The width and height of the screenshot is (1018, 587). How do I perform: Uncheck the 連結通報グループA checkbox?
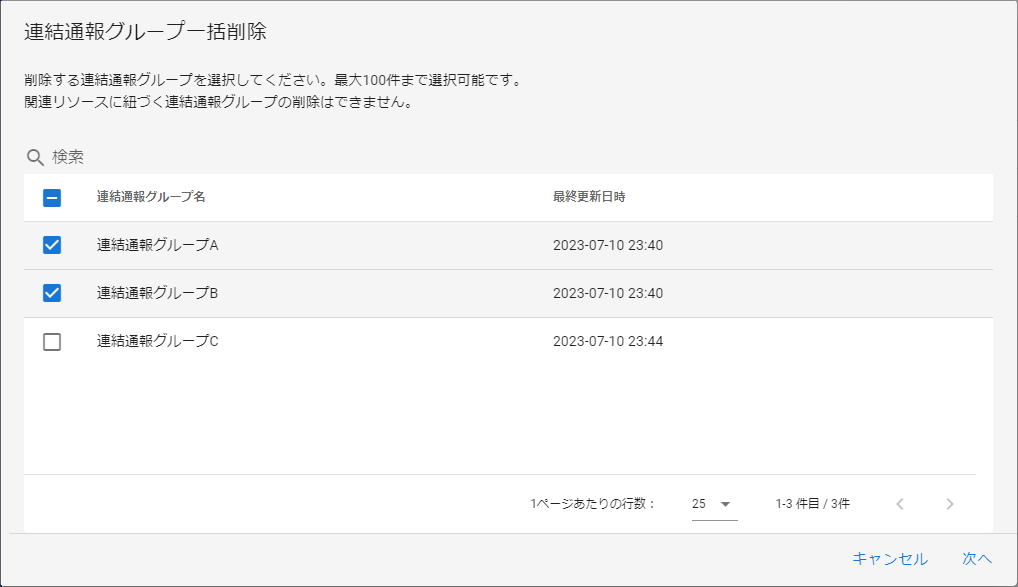(x=52, y=245)
